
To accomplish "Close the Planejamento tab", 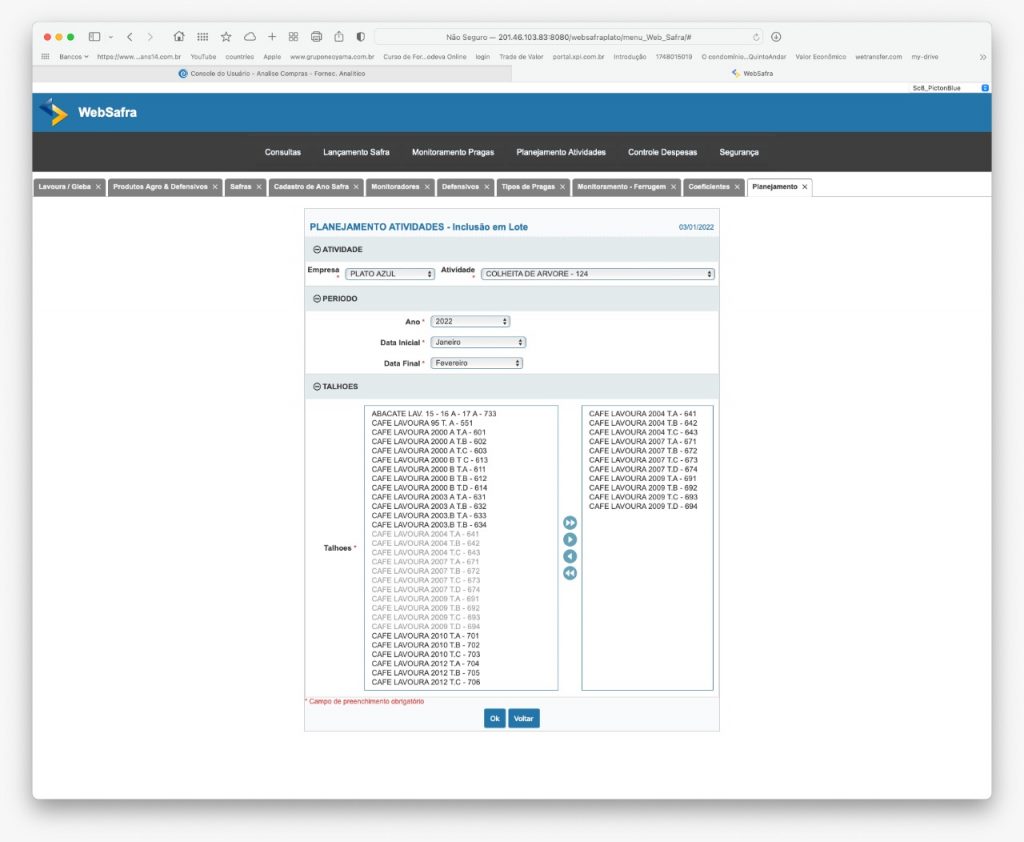I will coord(805,187).
